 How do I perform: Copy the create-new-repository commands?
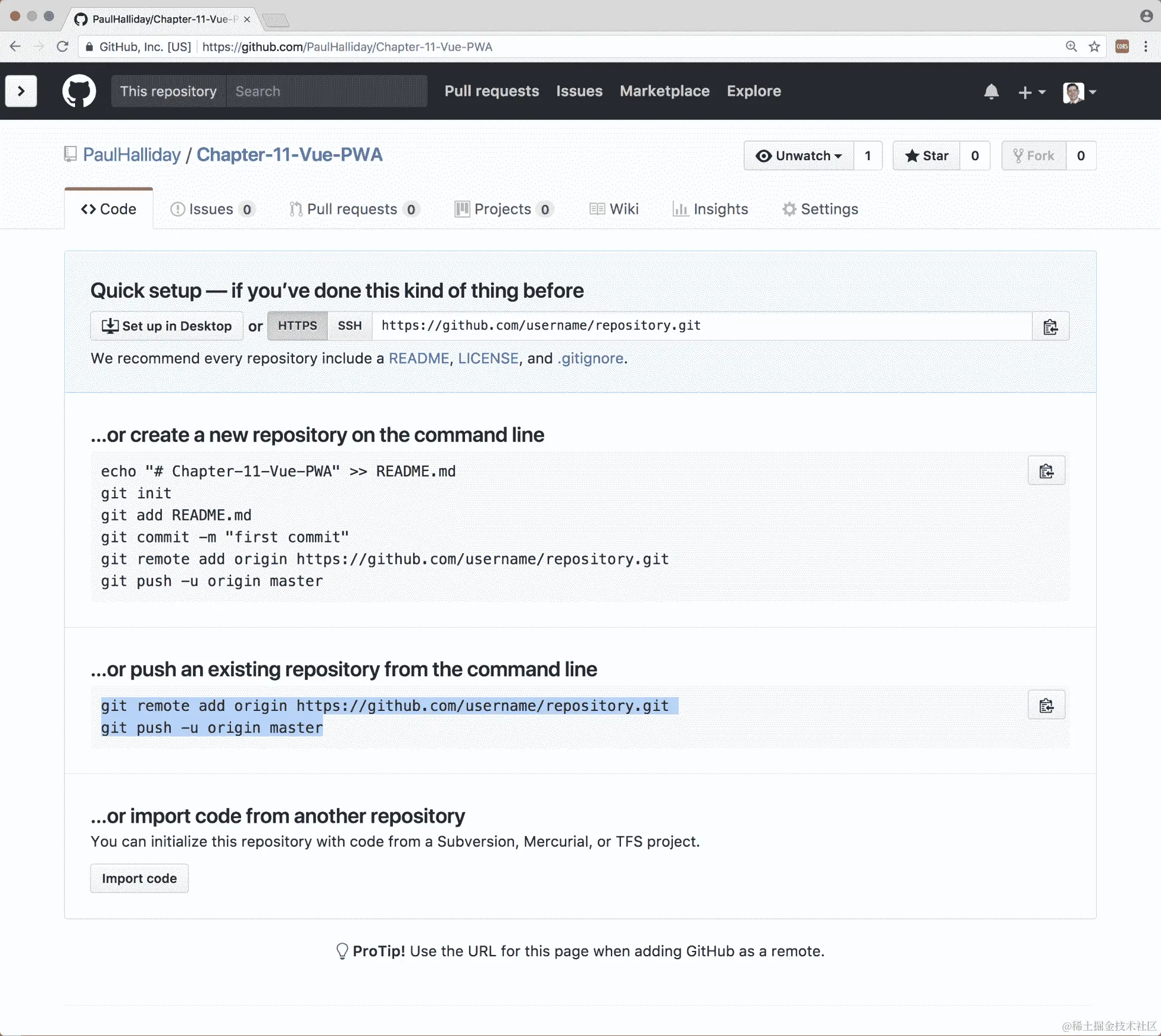1046,471
